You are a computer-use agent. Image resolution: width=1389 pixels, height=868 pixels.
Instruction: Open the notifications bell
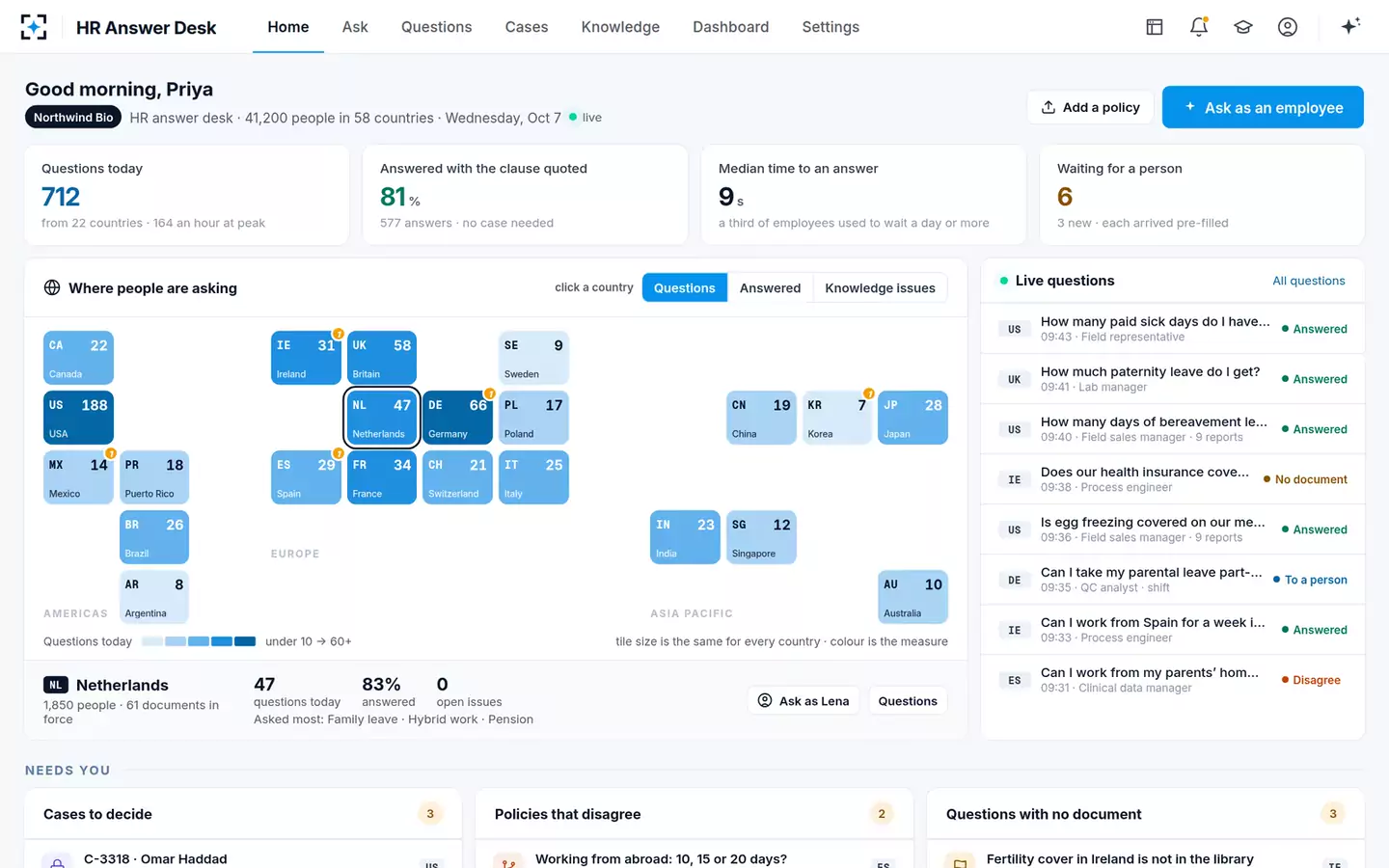coord(1199,27)
